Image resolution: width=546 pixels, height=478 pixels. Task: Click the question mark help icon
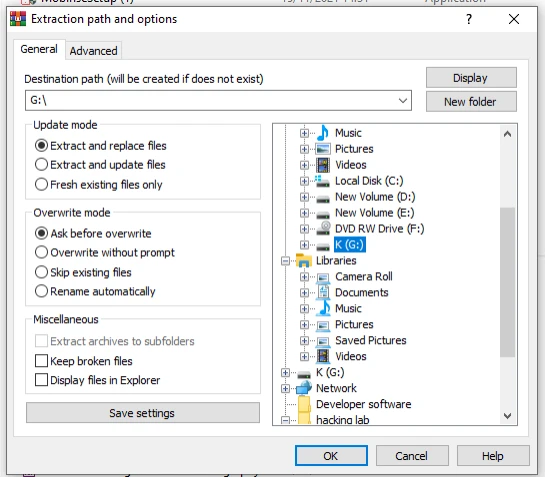tap(469, 19)
